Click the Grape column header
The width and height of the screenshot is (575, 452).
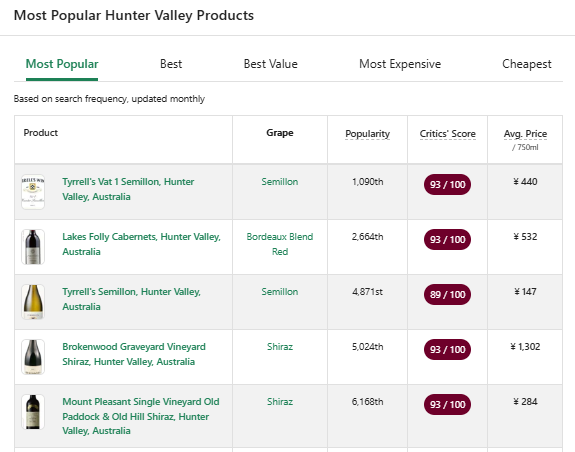(280, 133)
